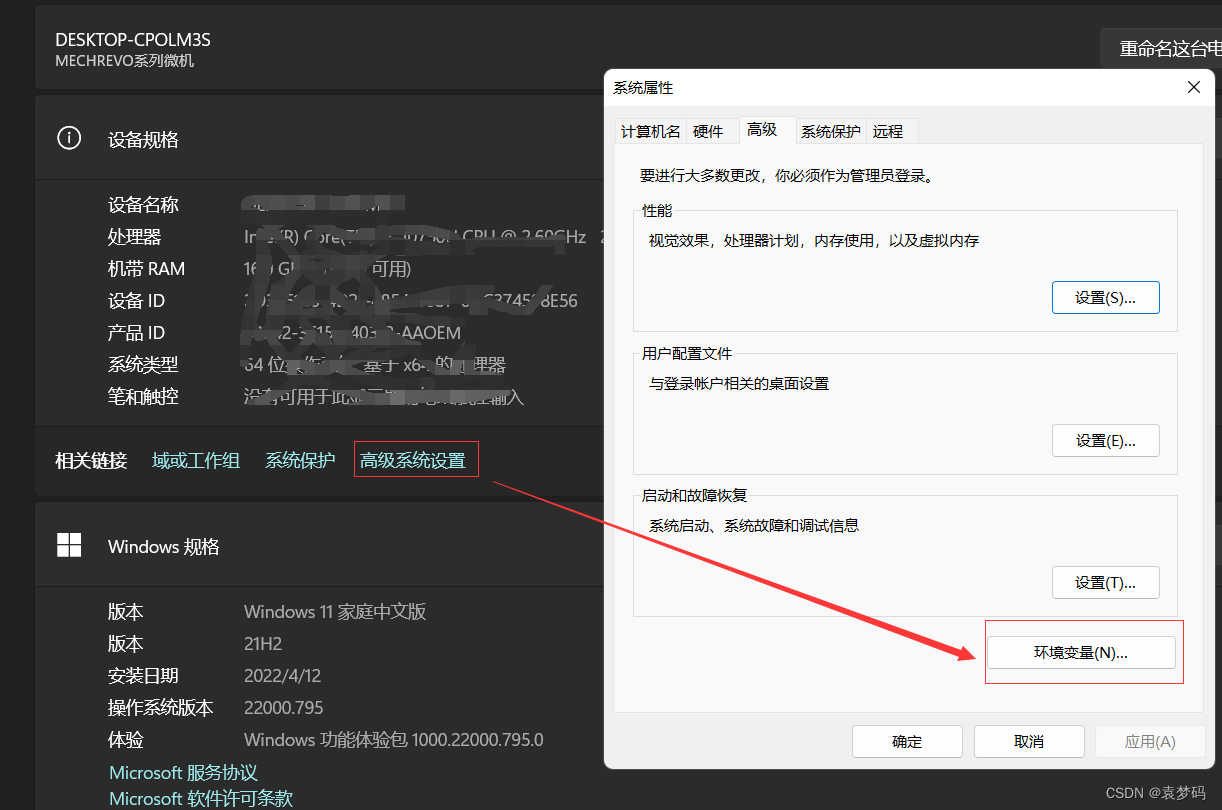Close the 系统属性 dialog
The height and width of the screenshot is (810, 1222).
[1193, 88]
